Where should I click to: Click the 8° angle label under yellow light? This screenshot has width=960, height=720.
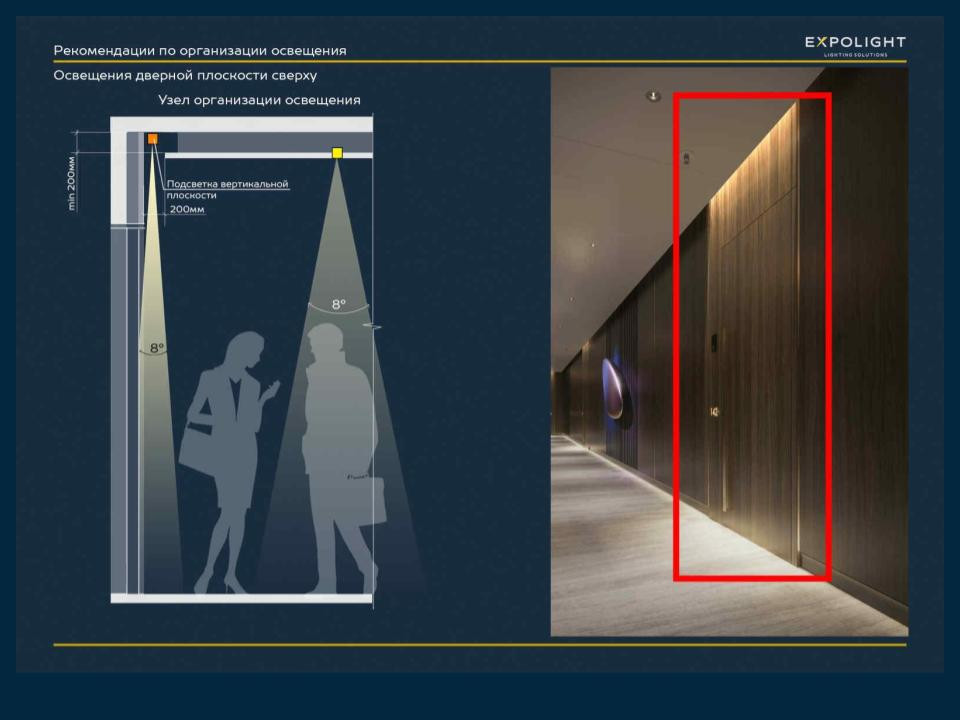coord(339,304)
